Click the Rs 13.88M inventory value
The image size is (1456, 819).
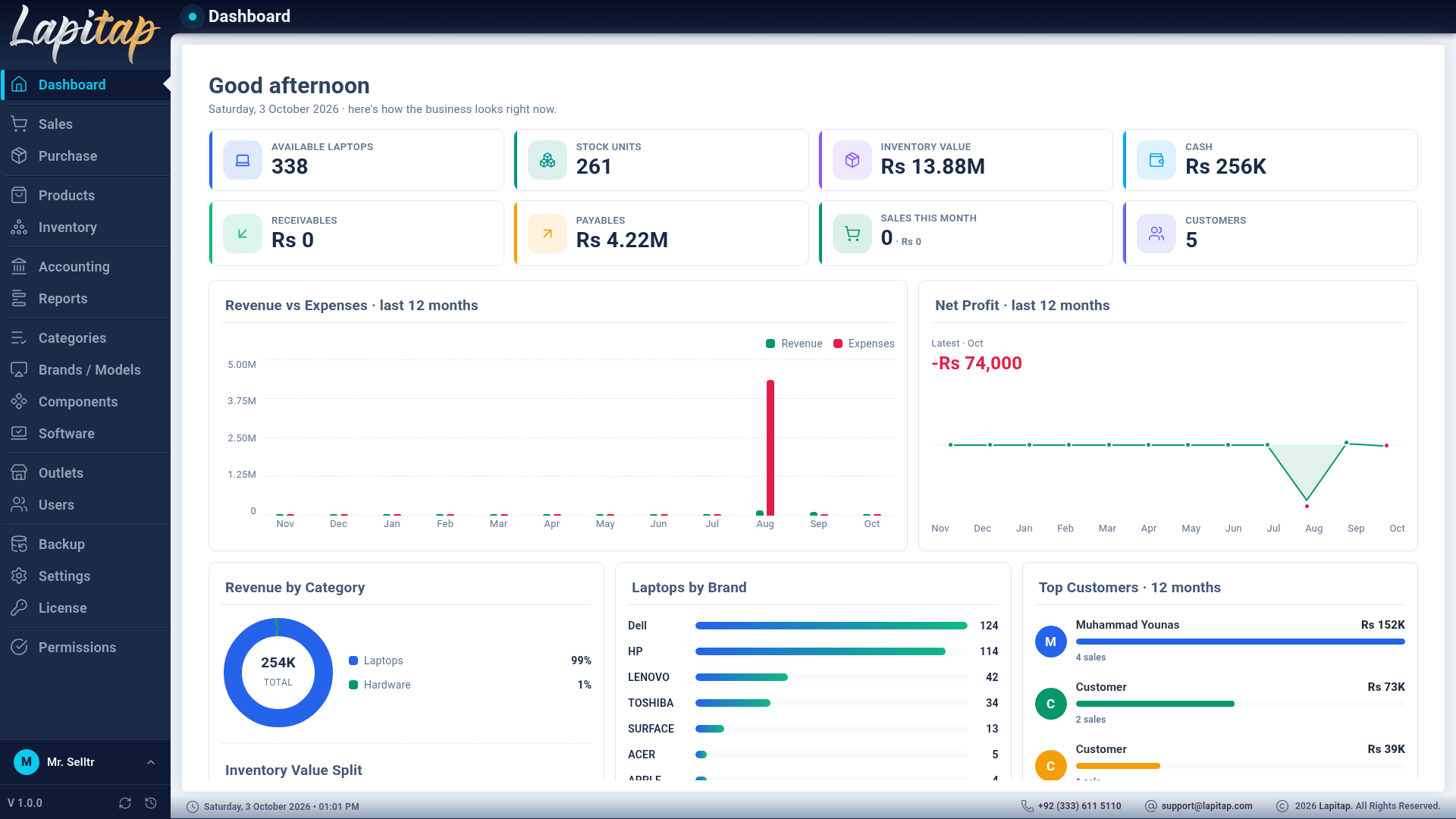(933, 167)
